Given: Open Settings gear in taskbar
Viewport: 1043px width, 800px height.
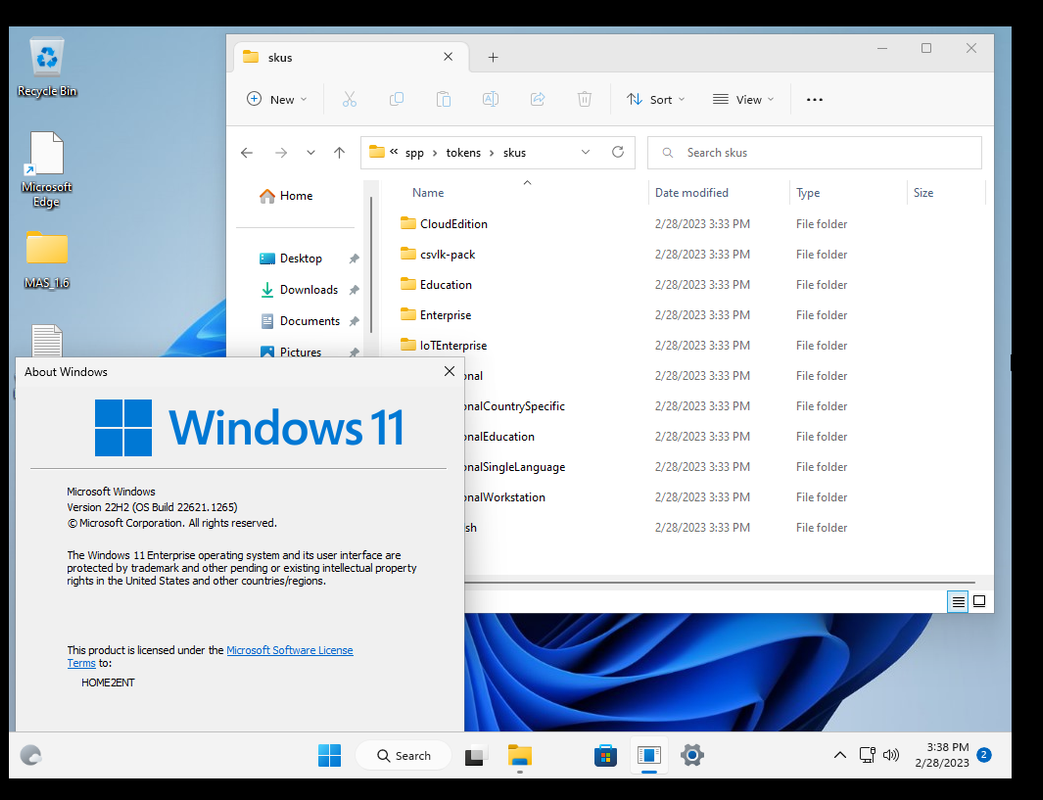Looking at the screenshot, I should point(692,755).
